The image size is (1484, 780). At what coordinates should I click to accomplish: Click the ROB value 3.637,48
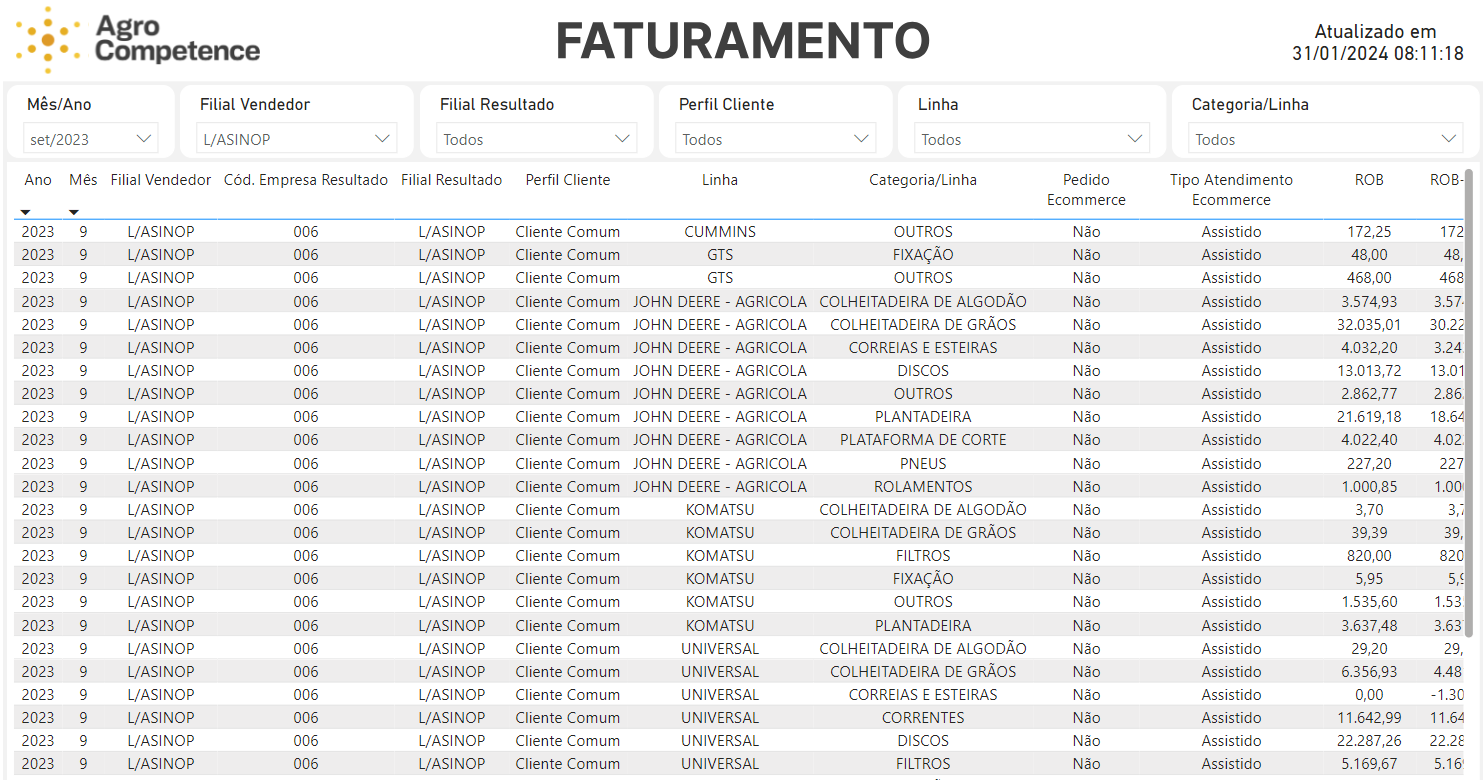pos(1369,626)
